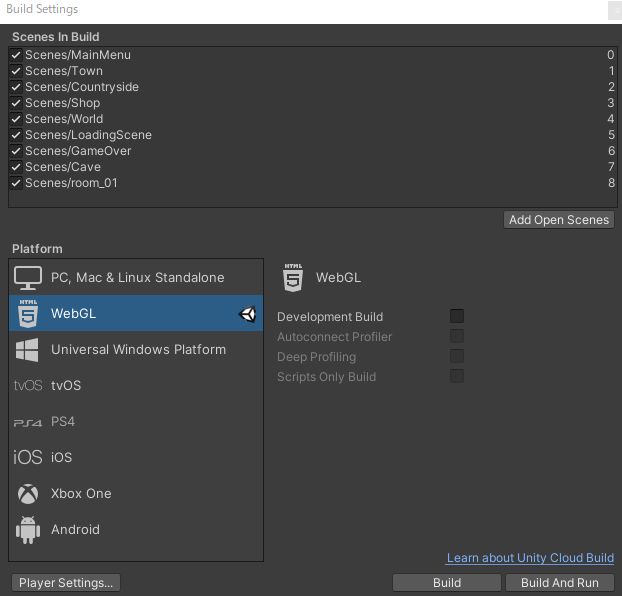The image size is (622, 596).
Task: Toggle Scripts Only Build checkbox
Action: pos(457,376)
